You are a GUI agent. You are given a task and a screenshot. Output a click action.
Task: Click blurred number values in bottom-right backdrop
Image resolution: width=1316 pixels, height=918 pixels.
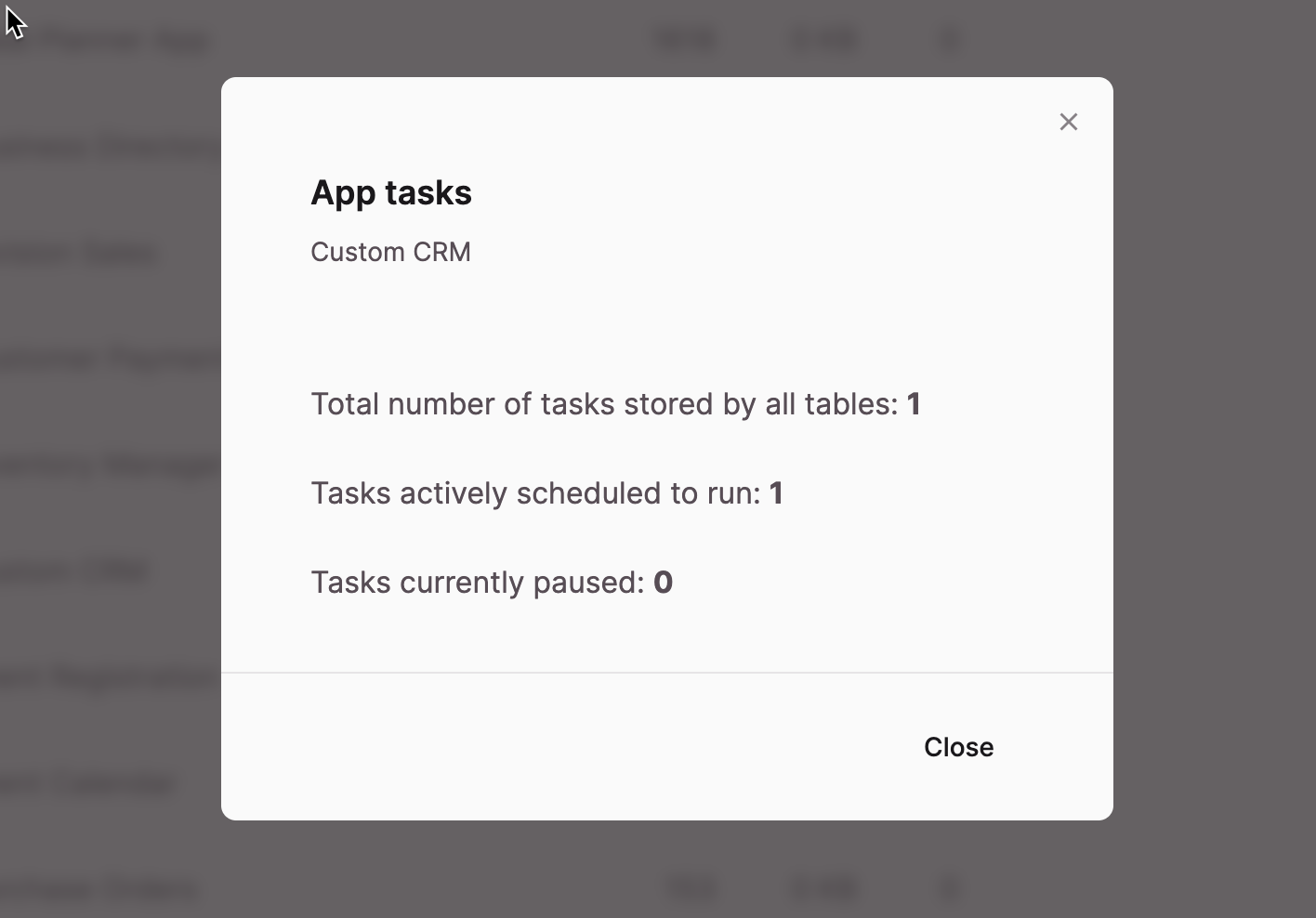[x=809, y=889]
